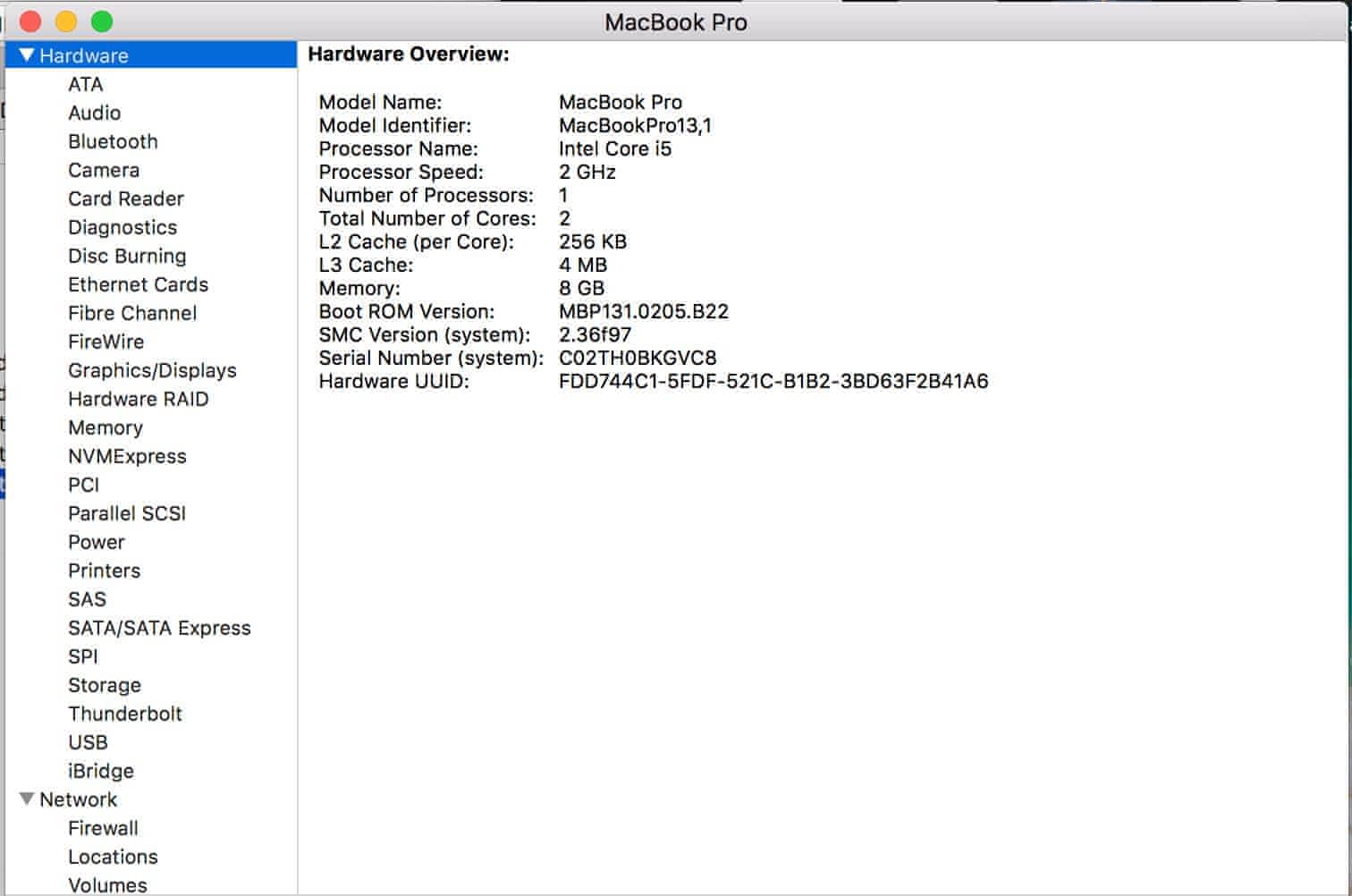Select the Card Reader entry
This screenshot has width=1352, height=896.
[126, 199]
